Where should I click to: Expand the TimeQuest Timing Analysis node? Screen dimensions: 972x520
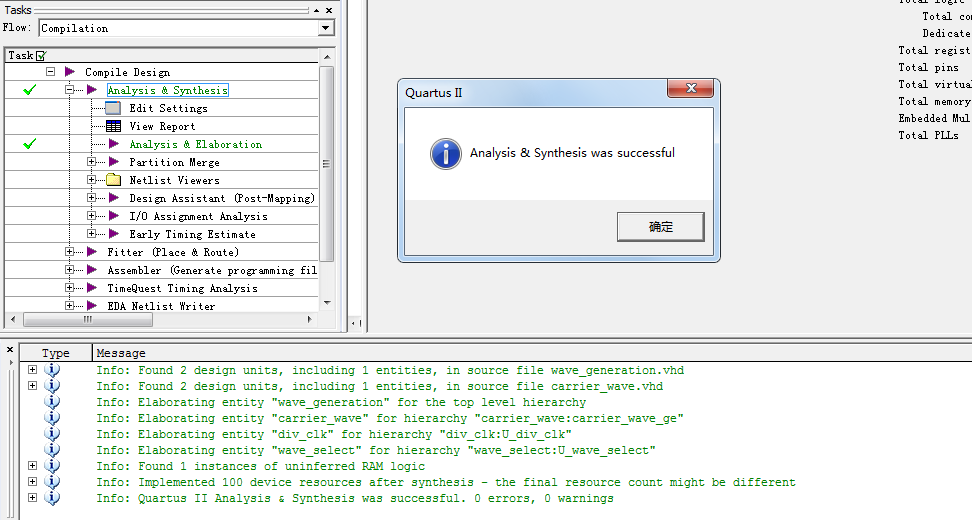point(70,288)
